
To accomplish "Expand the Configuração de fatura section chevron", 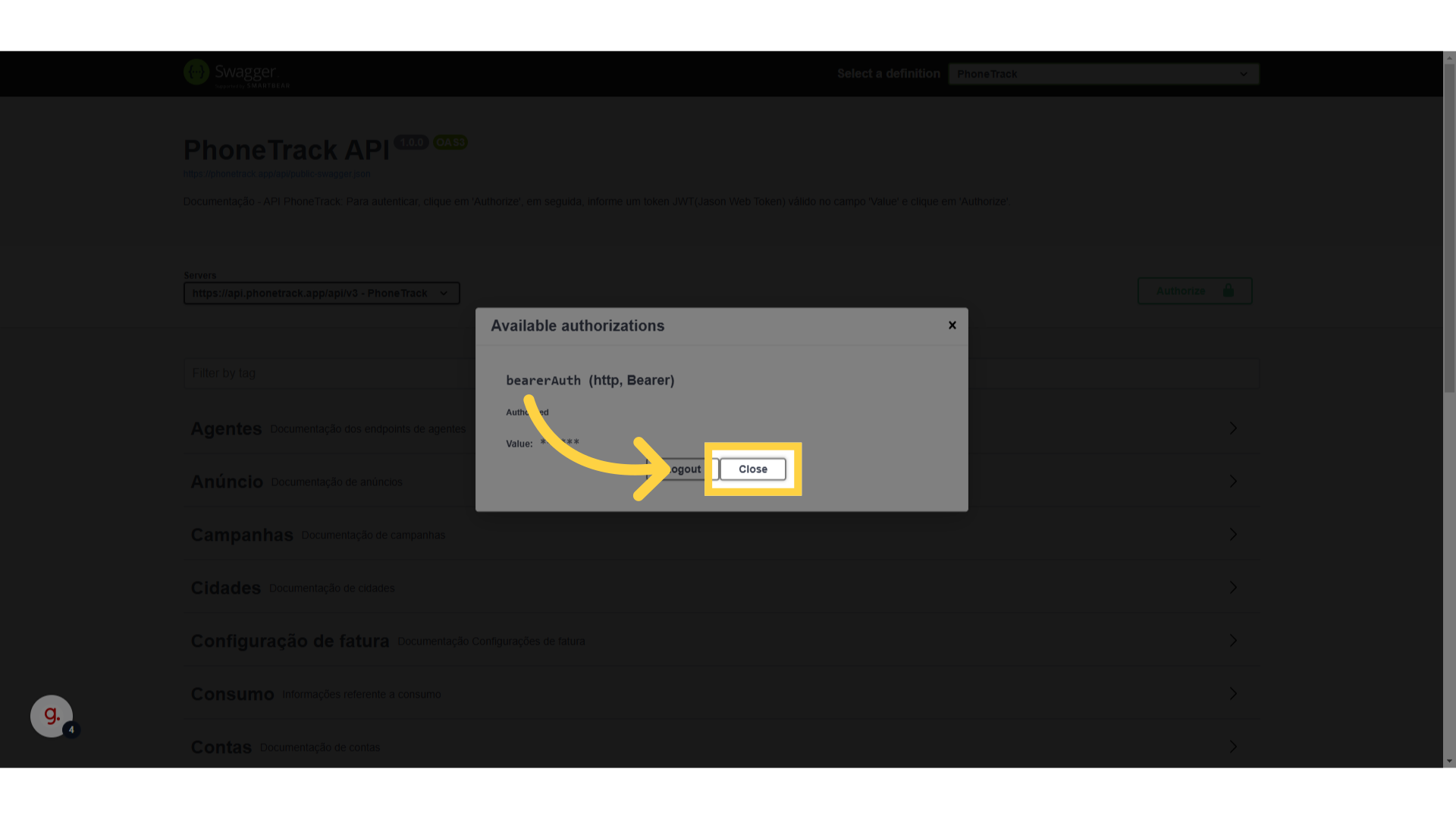I will click(x=1233, y=641).
